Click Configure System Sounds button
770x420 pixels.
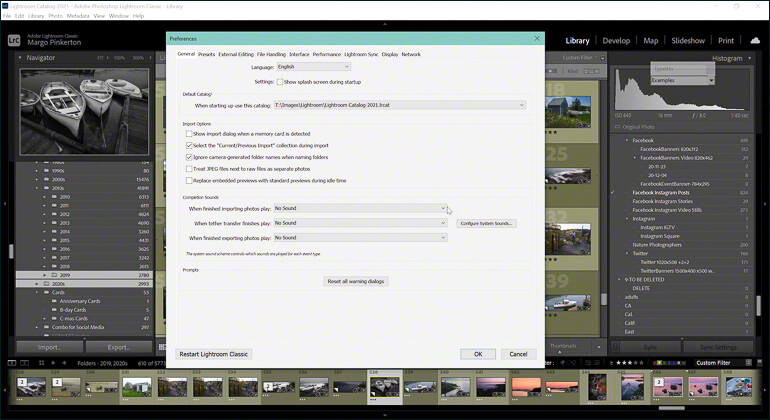coord(486,224)
